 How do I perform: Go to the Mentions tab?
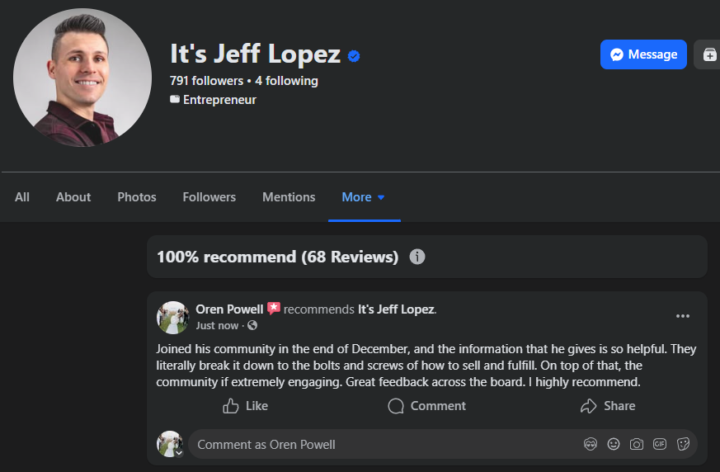click(288, 197)
